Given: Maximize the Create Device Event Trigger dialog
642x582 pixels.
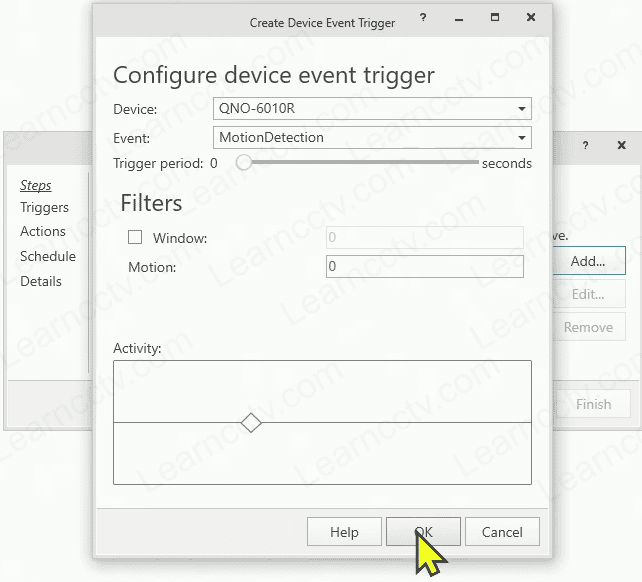Looking at the screenshot, I should (495, 17).
